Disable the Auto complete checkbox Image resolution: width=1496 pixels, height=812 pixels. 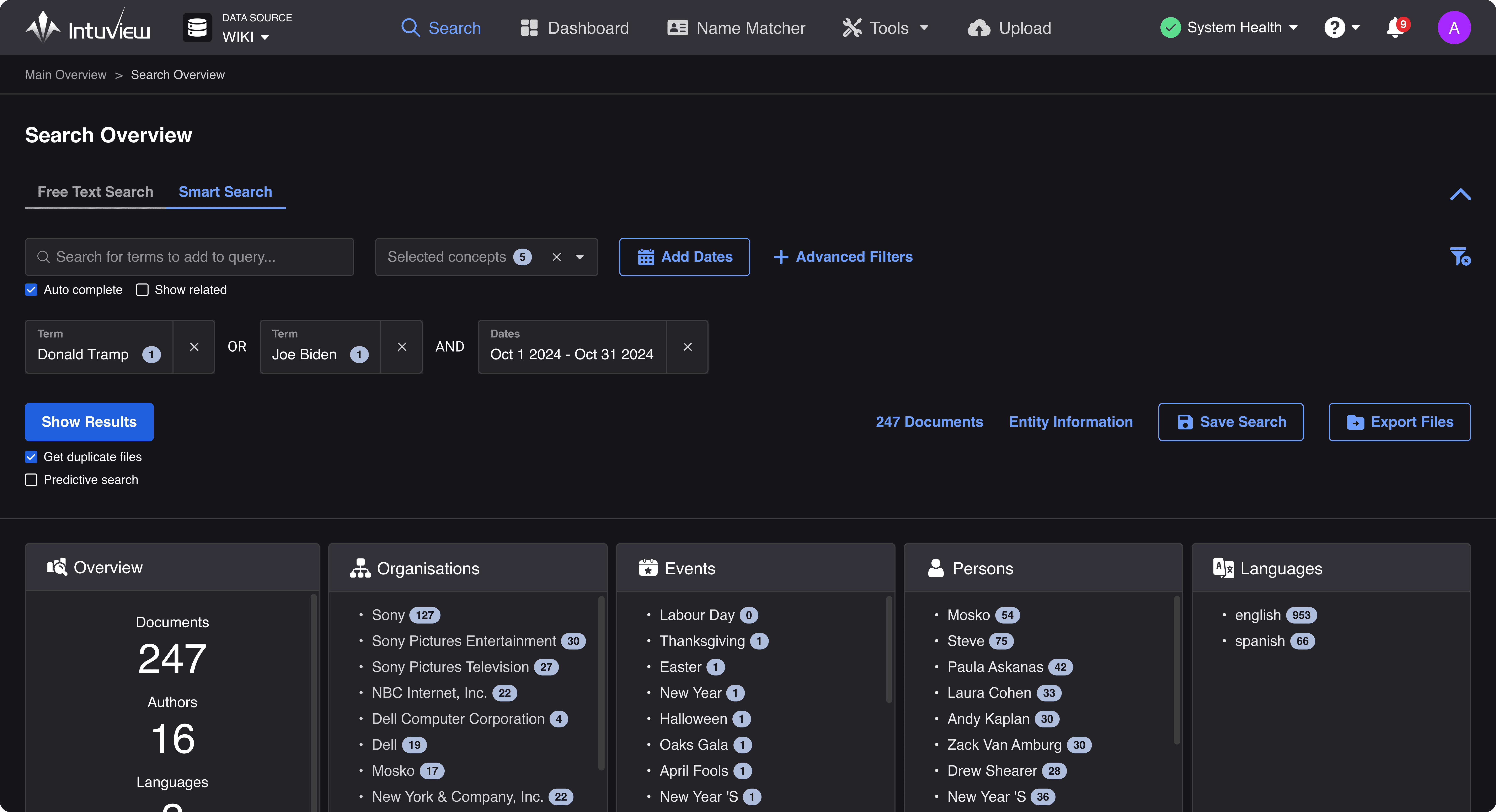(x=31, y=290)
